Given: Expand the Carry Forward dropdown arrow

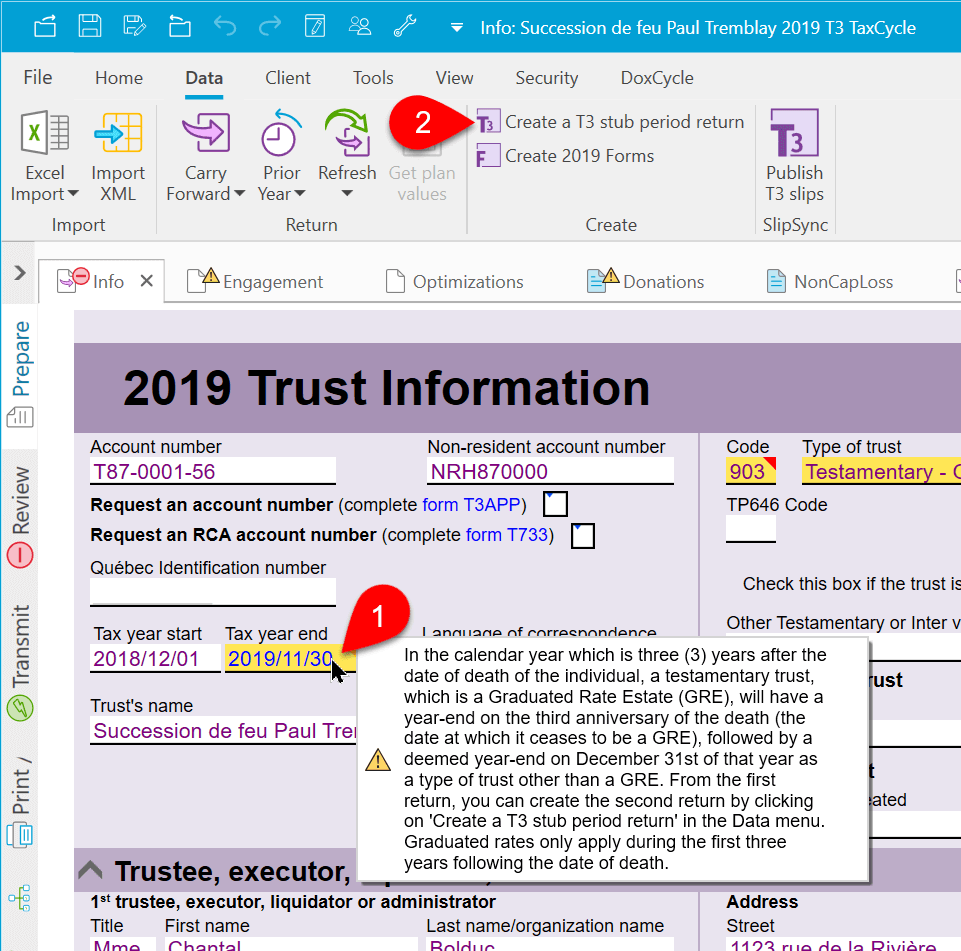Looking at the screenshot, I should (239, 194).
